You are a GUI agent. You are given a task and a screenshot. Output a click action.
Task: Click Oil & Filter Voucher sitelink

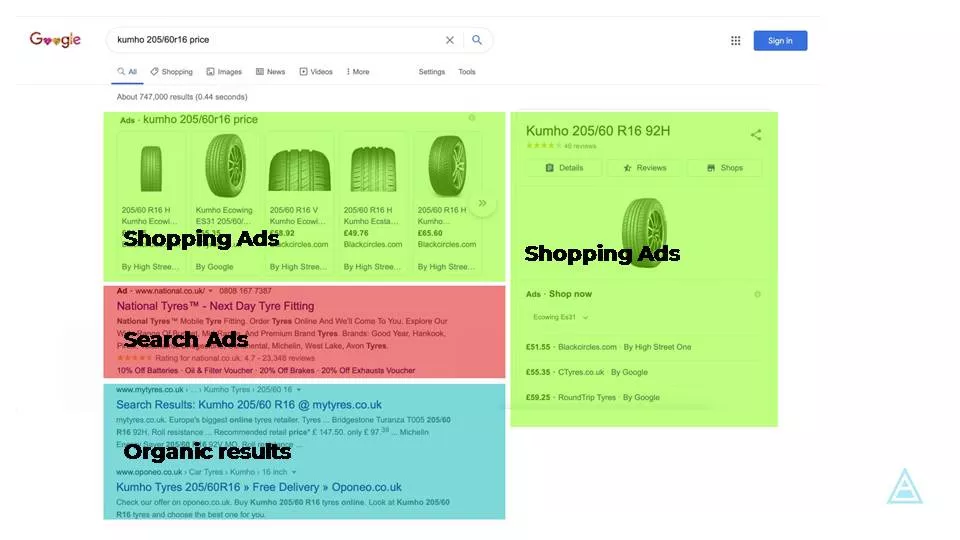point(219,370)
